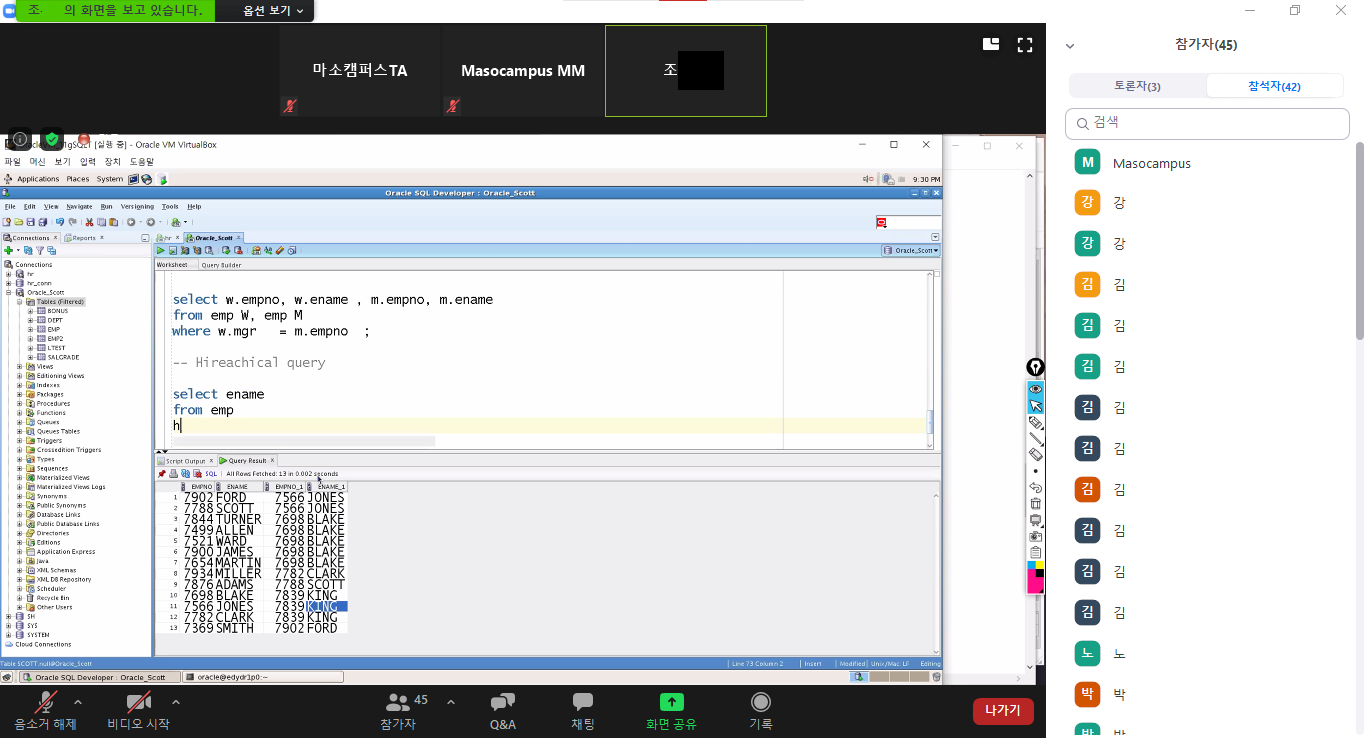1366x738 pixels.
Task: Open the 옵션 보기 dropdown
Action: 273,11
